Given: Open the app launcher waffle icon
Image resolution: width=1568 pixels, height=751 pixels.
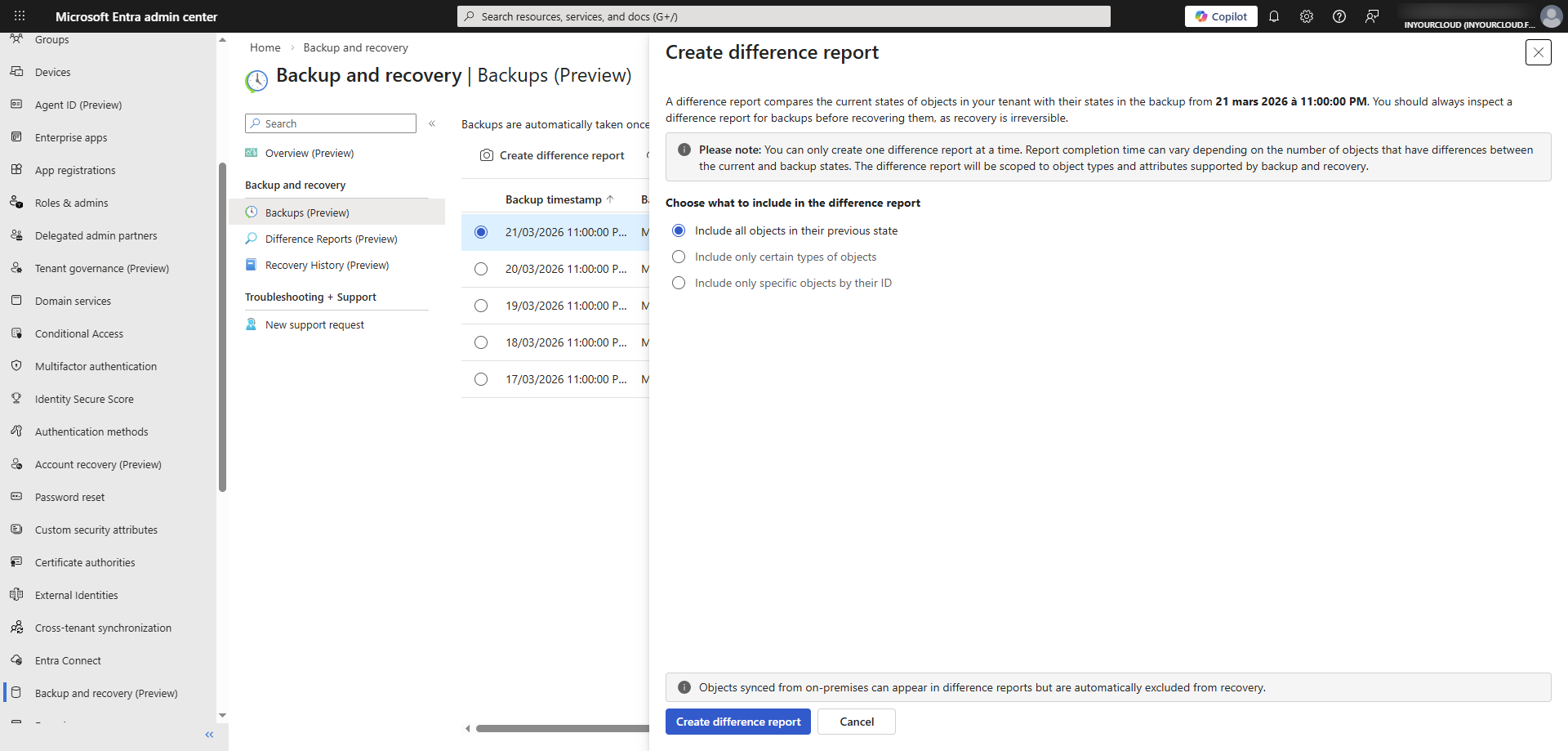Looking at the screenshot, I should point(20,16).
